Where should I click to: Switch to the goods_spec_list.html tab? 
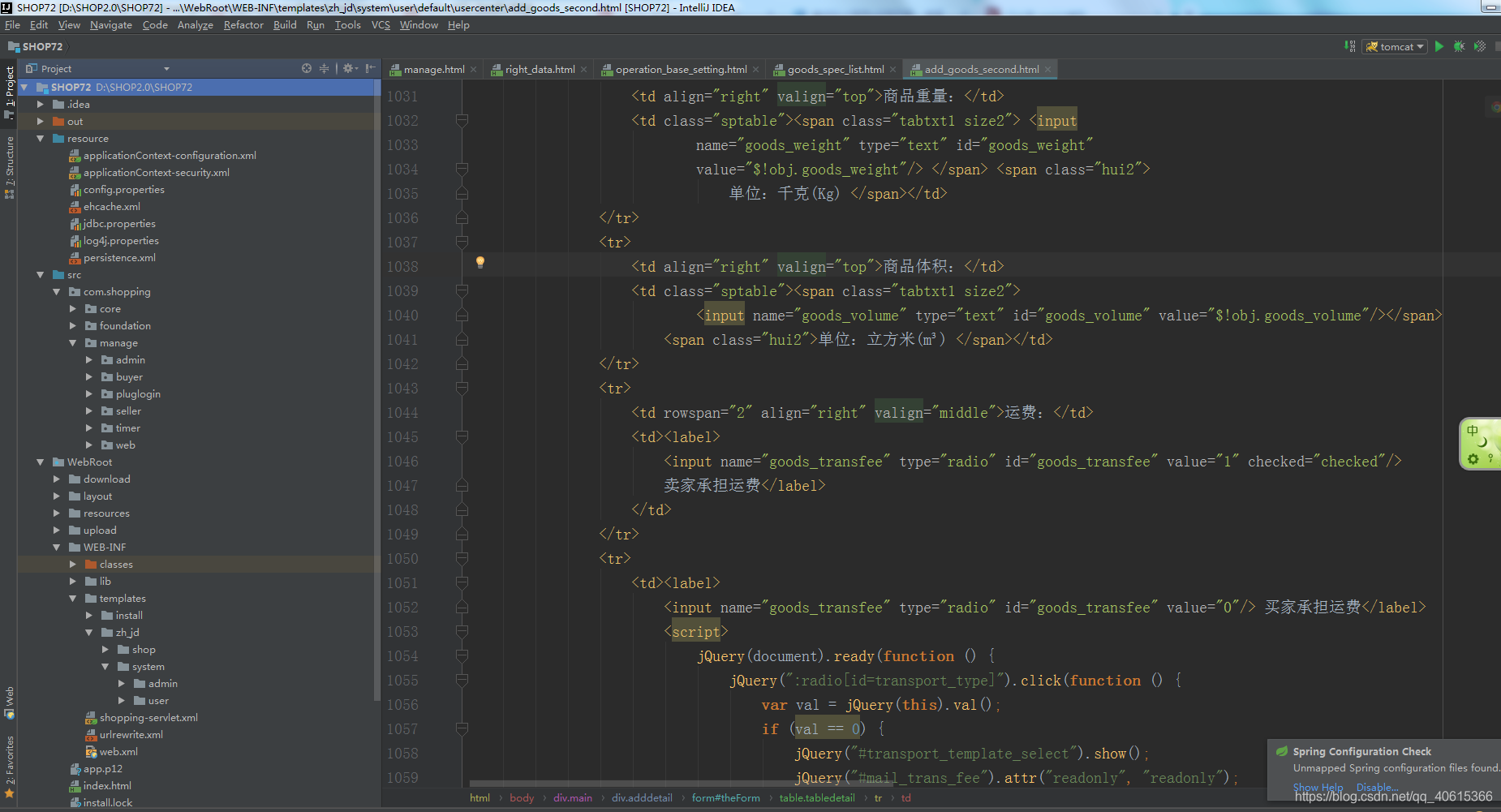(836, 70)
